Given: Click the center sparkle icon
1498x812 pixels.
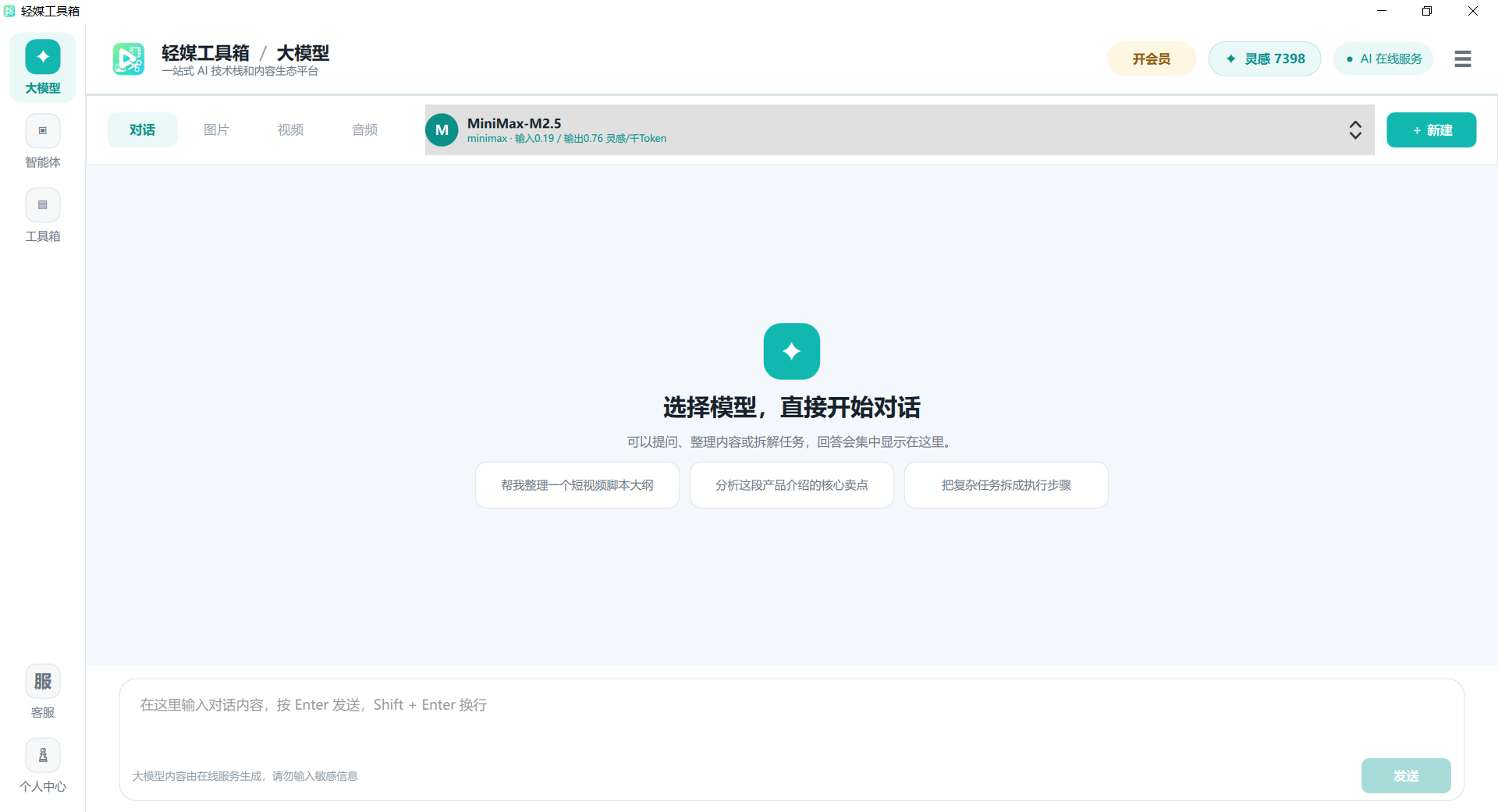Looking at the screenshot, I should pyautogui.click(x=792, y=351).
